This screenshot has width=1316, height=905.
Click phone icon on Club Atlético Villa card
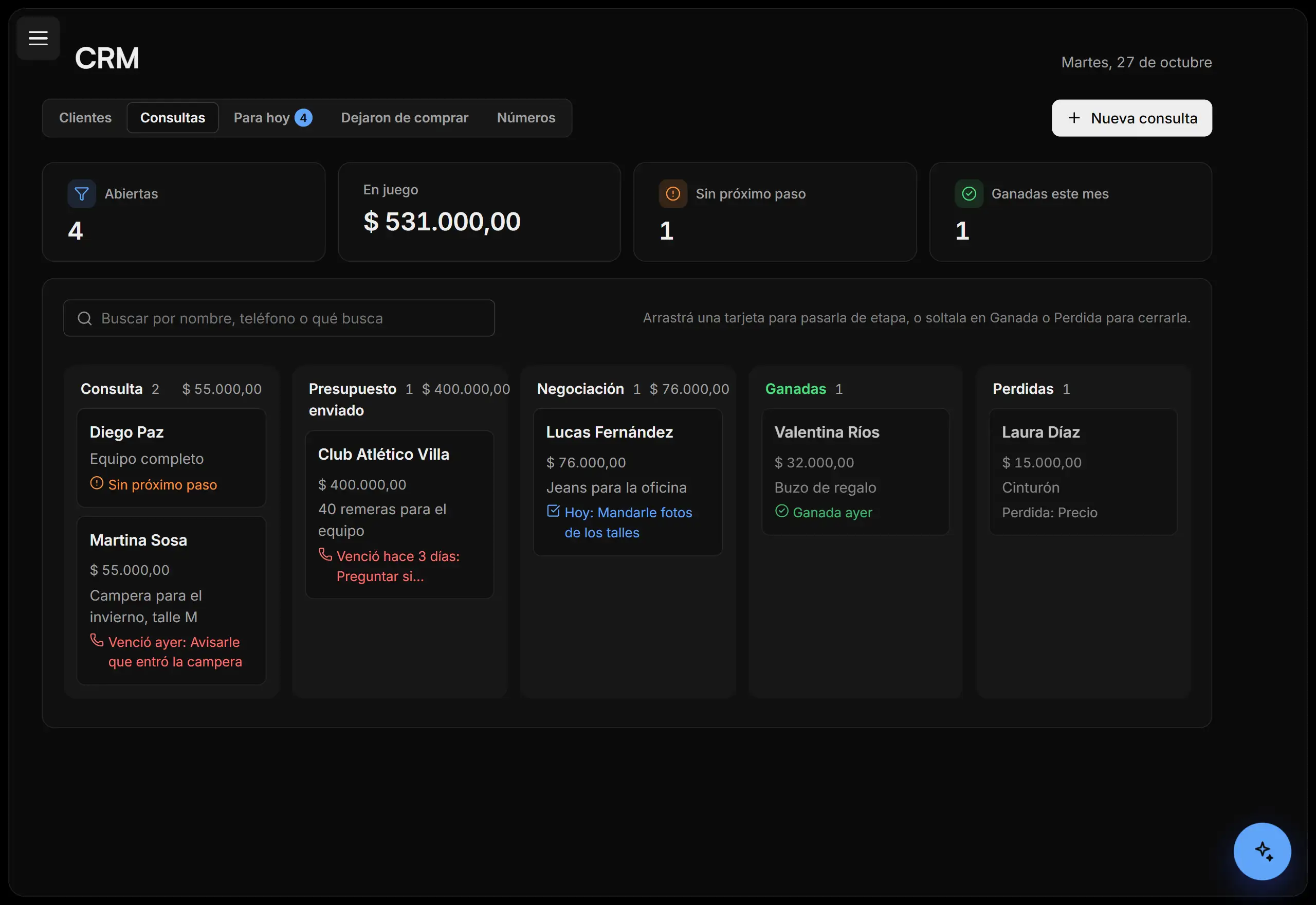pos(325,554)
